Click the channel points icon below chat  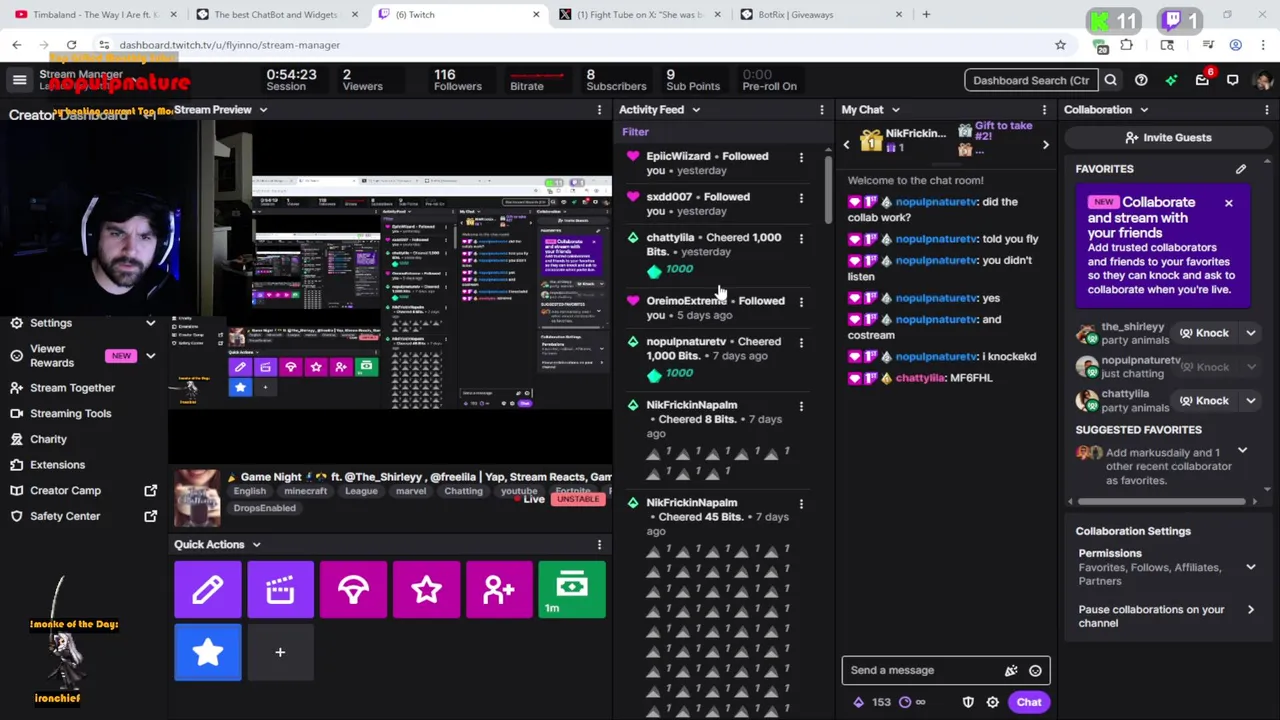tap(905, 702)
